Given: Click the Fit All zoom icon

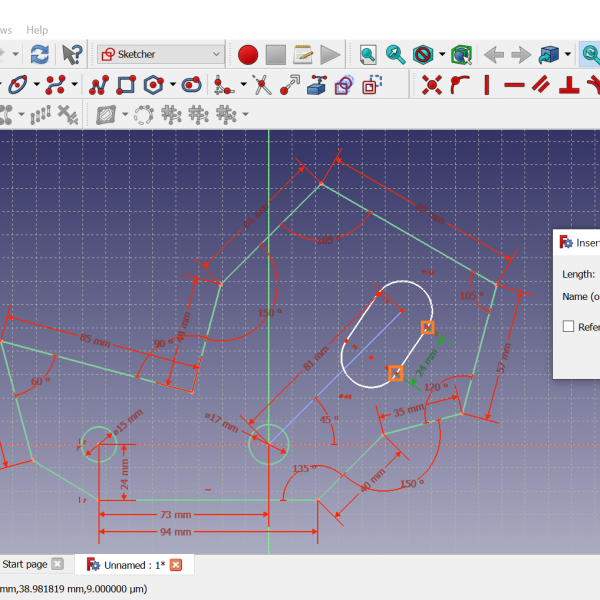Looking at the screenshot, I should pos(368,54).
